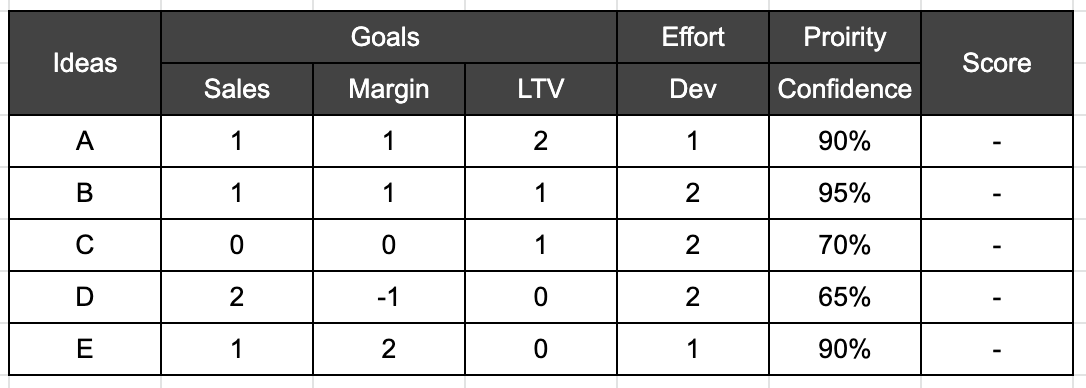Select the Score header cell

[997, 63]
